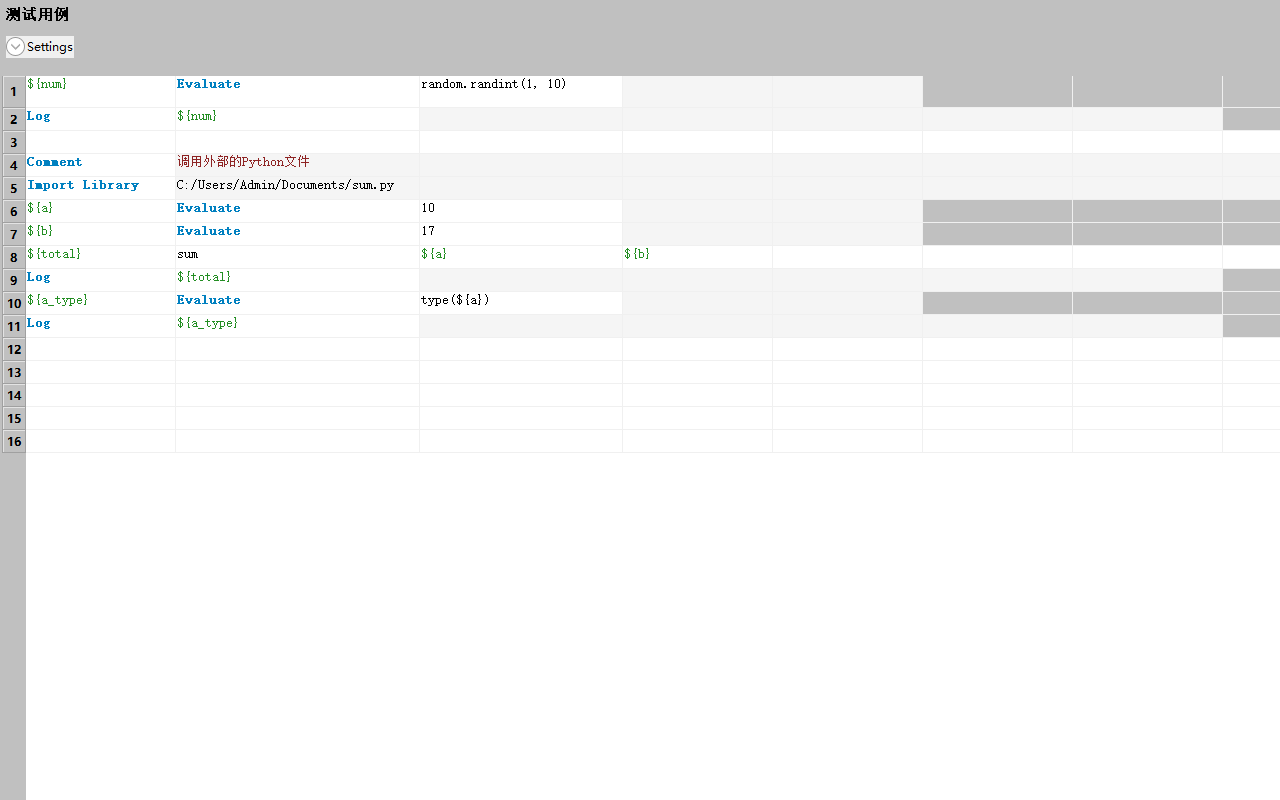Click the Log keyword in row 2
Viewport: 1280px width, 800px height.
pos(100,119)
